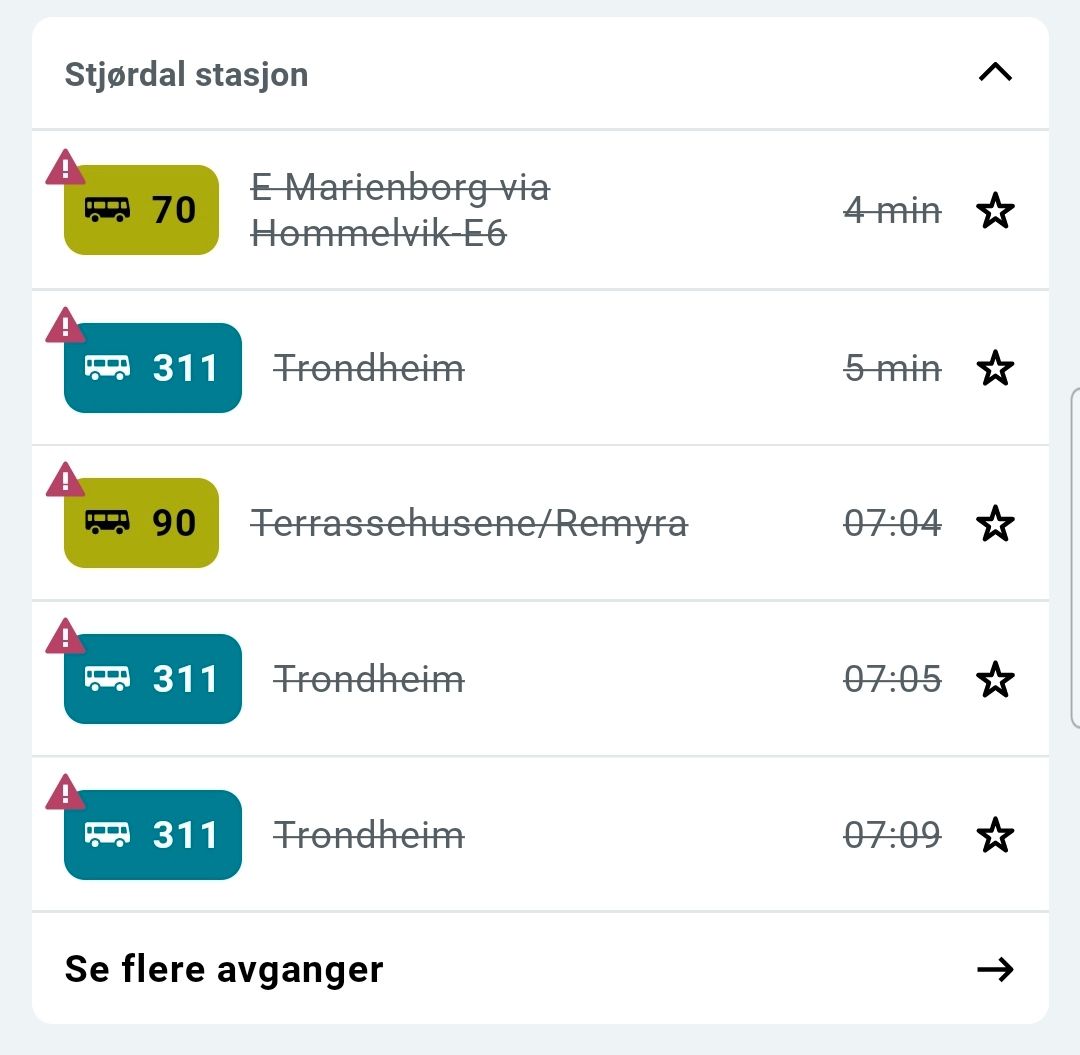The image size is (1080, 1055).
Task: Favorite the 70 Marienborg departure star
Action: point(995,212)
